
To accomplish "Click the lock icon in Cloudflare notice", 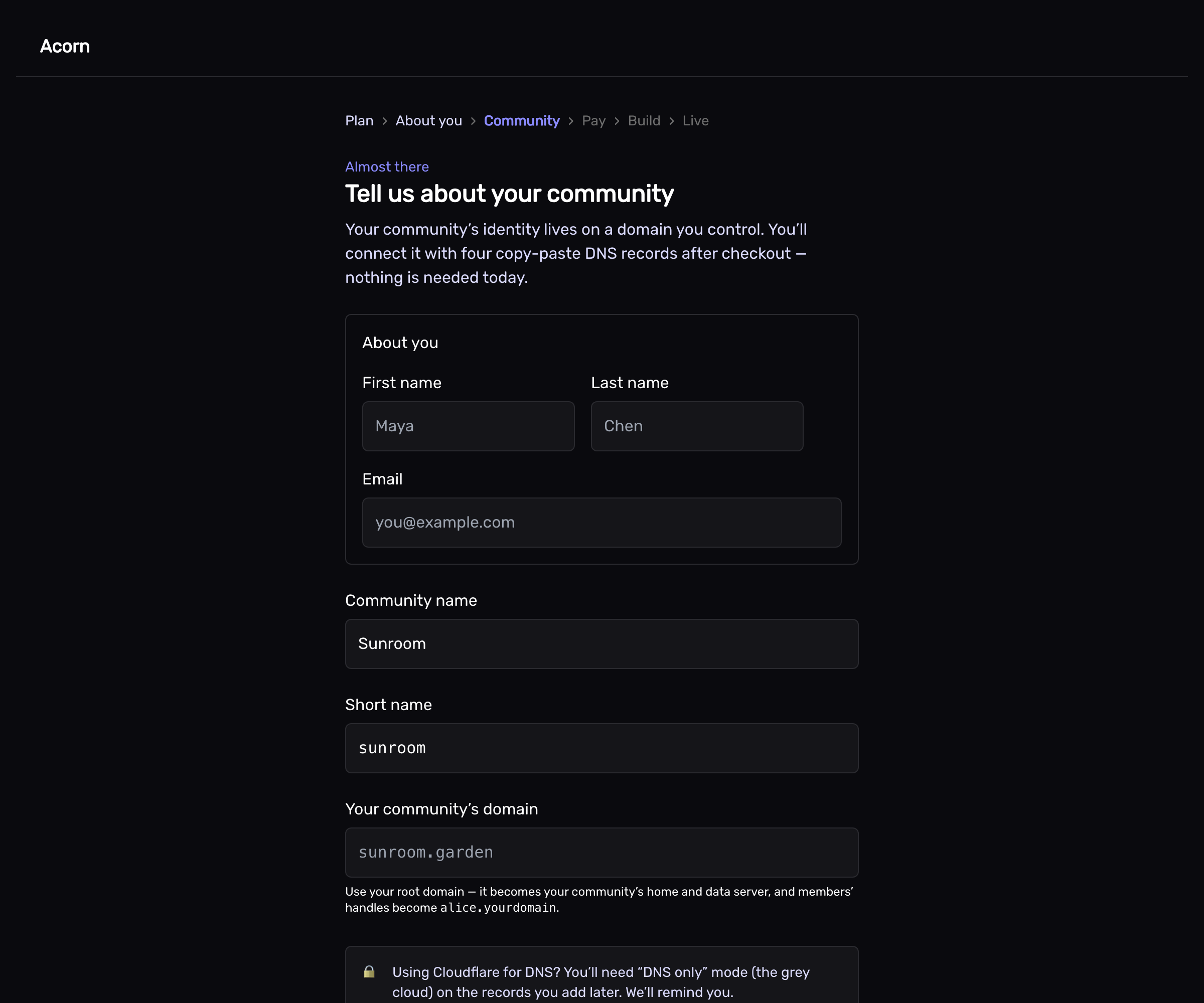I will [x=369, y=971].
